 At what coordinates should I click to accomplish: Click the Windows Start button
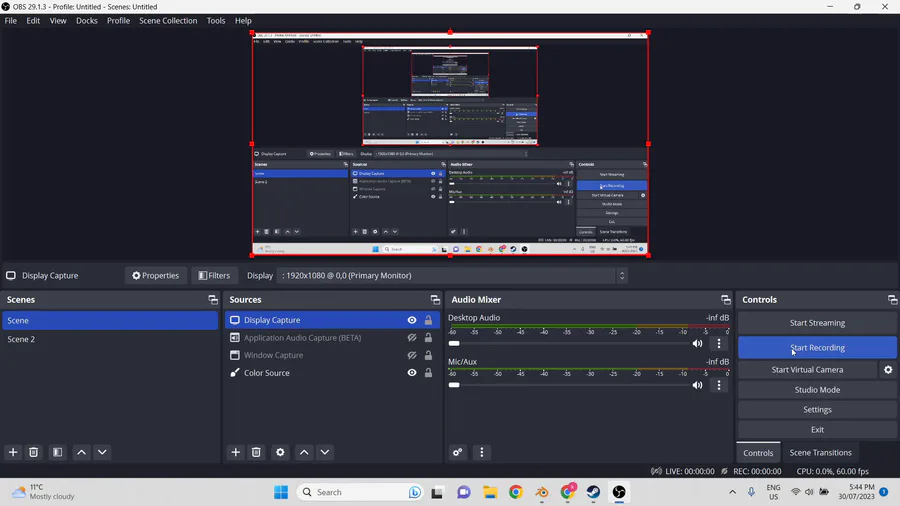(281, 492)
